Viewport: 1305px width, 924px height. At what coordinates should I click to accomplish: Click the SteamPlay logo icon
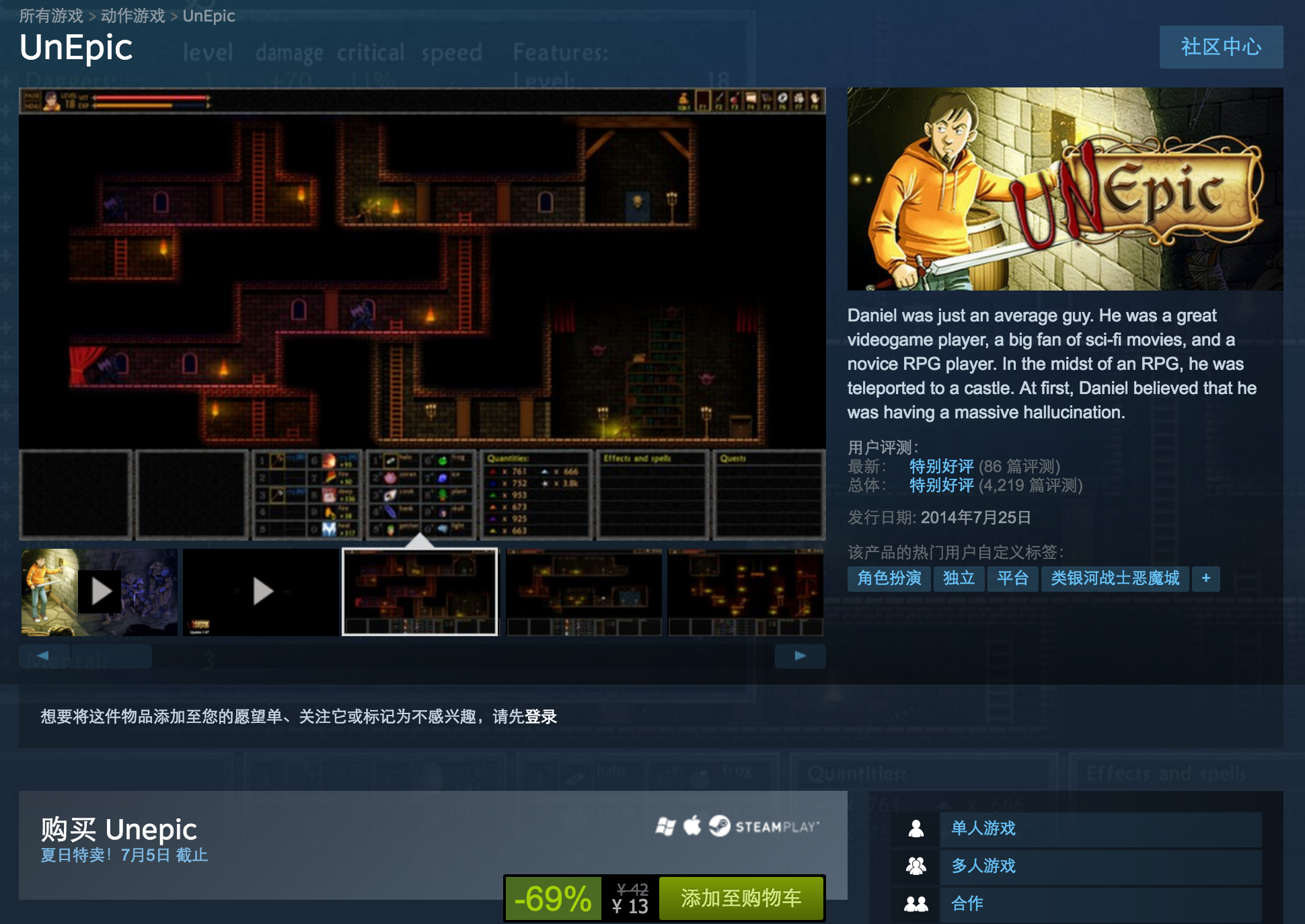pos(719,826)
